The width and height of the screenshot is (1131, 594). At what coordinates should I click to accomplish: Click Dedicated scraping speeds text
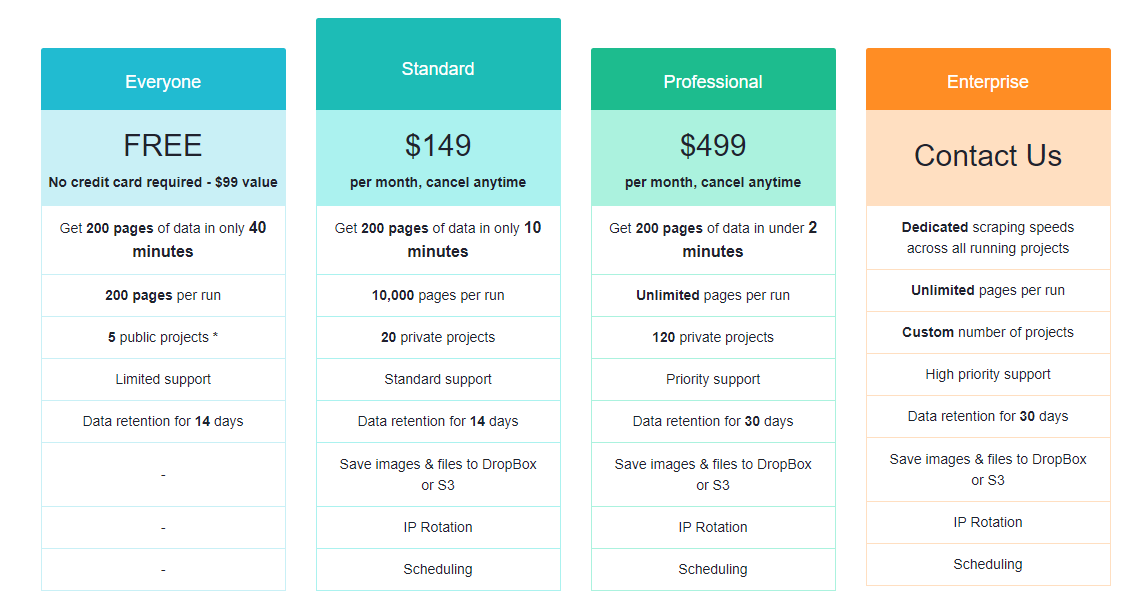click(x=987, y=227)
